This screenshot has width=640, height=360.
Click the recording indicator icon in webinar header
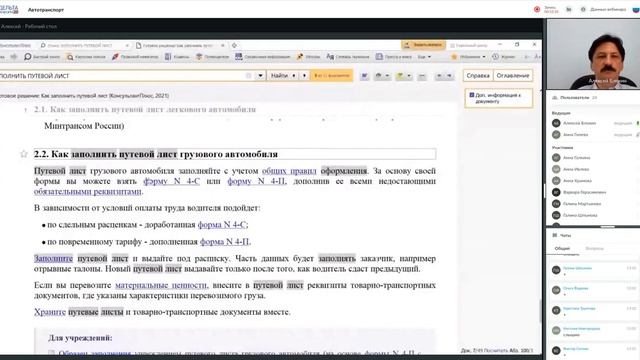click(x=537, y=9)
